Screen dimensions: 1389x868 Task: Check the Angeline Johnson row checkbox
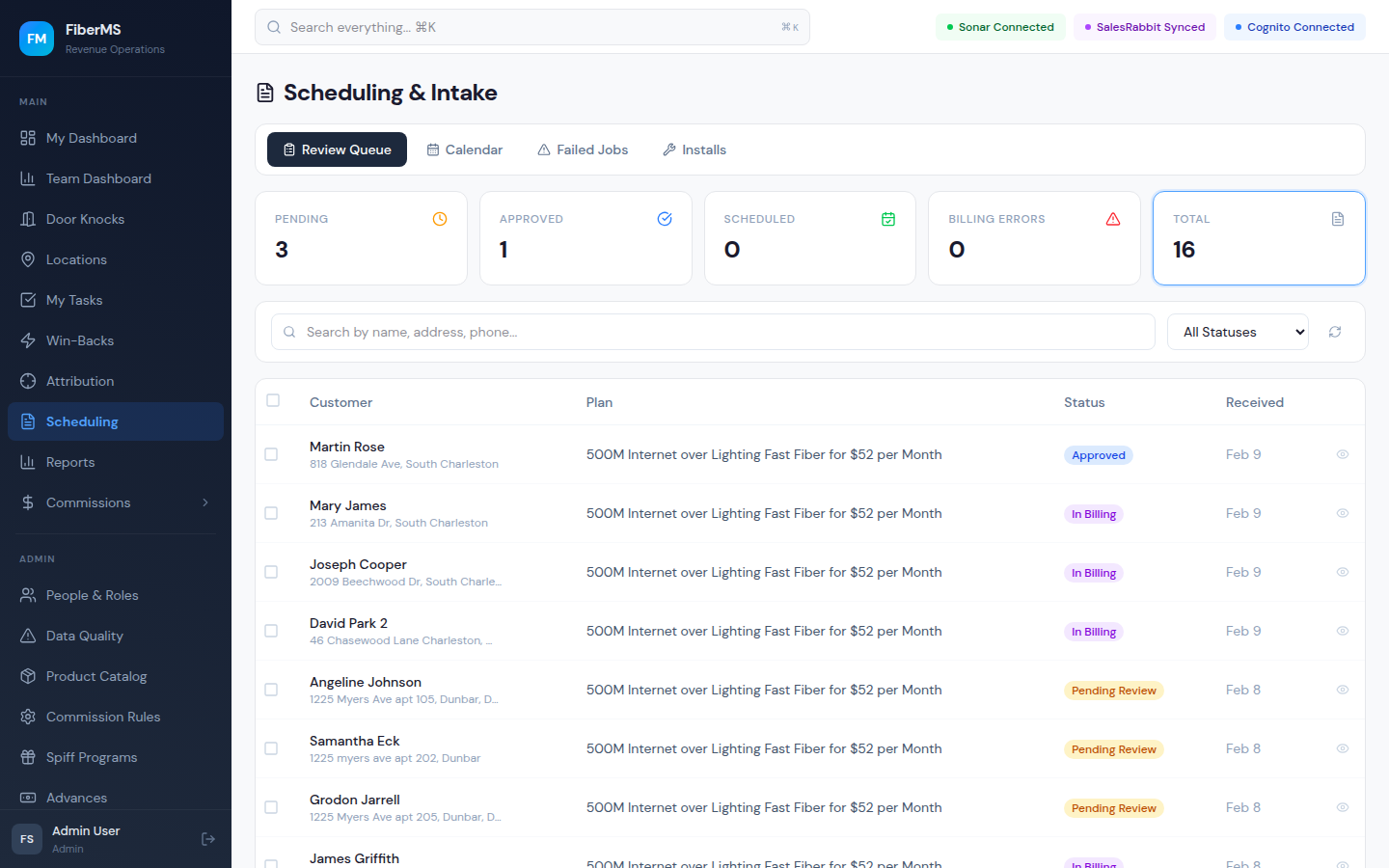(x=271, y=690)
